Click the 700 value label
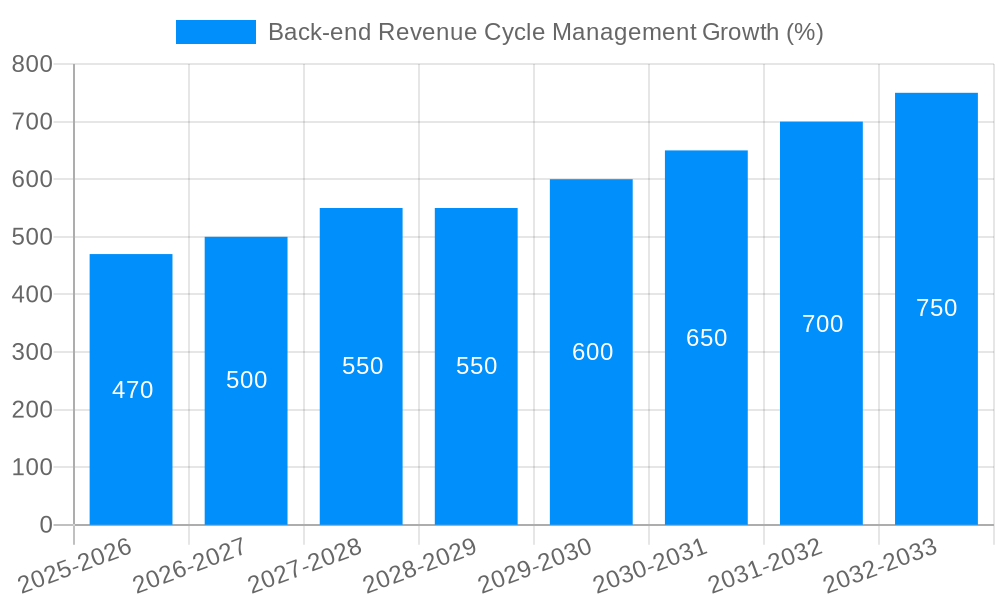The height and width of the screenshot is (600, 1000). pos(822,323)
